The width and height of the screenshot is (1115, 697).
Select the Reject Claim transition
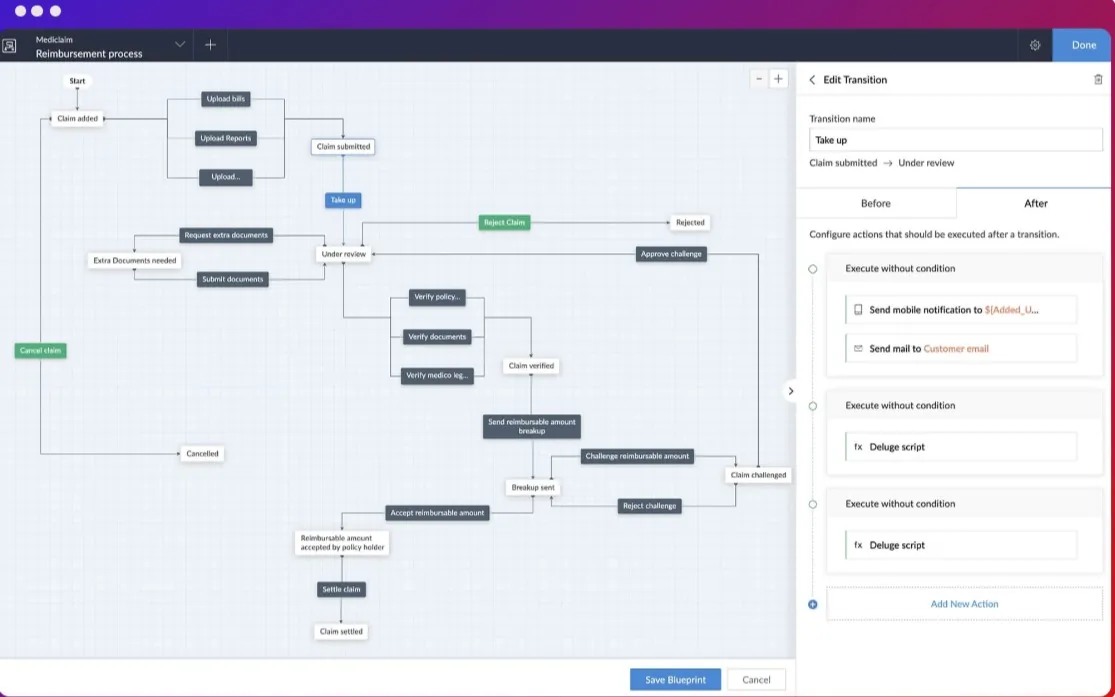[x=504, y=223]
